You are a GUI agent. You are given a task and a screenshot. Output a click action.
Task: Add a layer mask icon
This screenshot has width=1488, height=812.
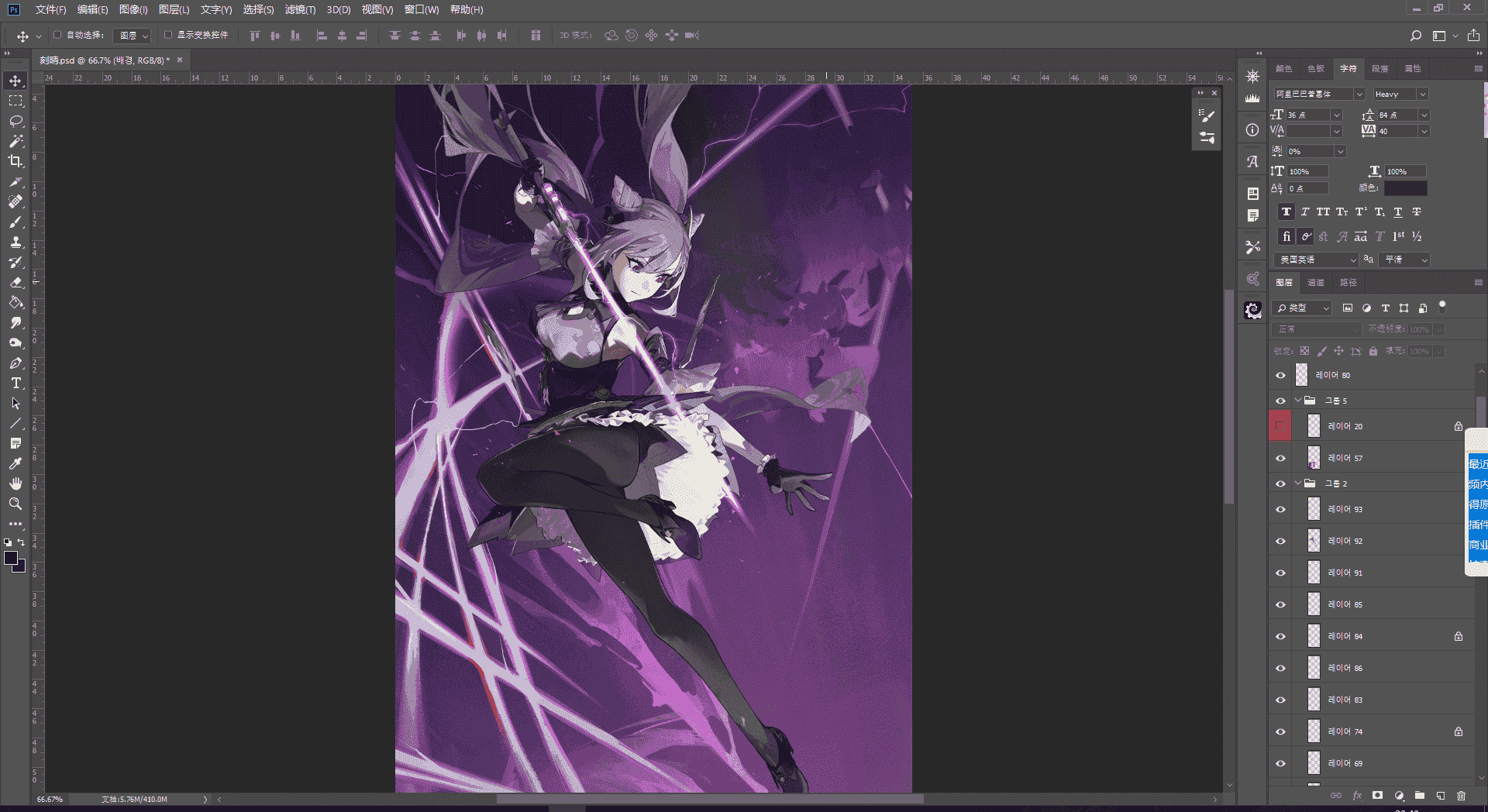1377,796
